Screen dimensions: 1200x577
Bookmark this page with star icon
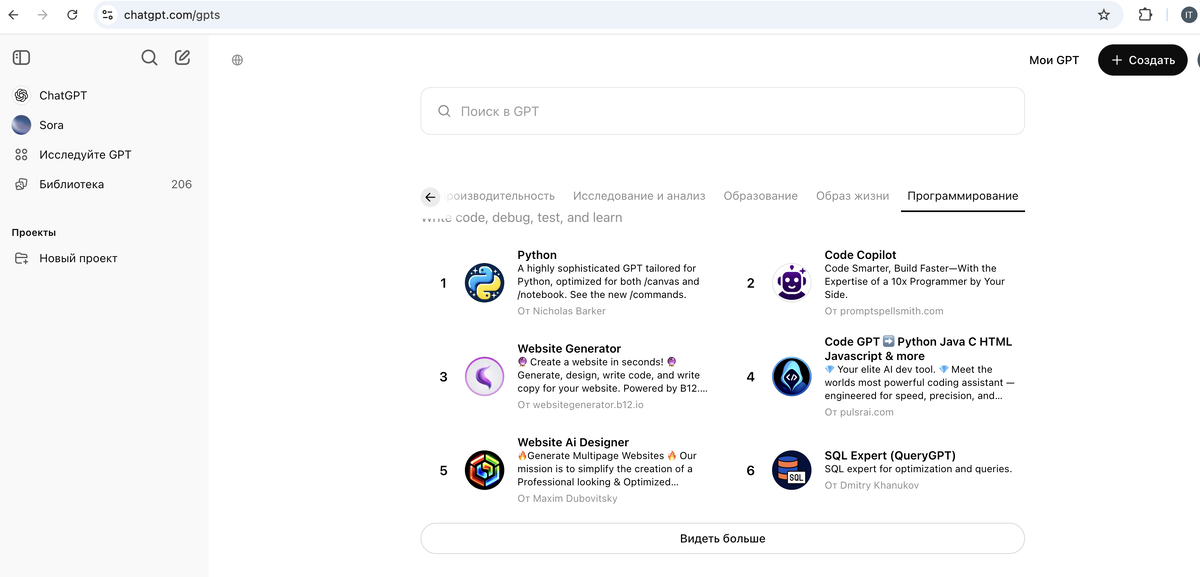1104,15
